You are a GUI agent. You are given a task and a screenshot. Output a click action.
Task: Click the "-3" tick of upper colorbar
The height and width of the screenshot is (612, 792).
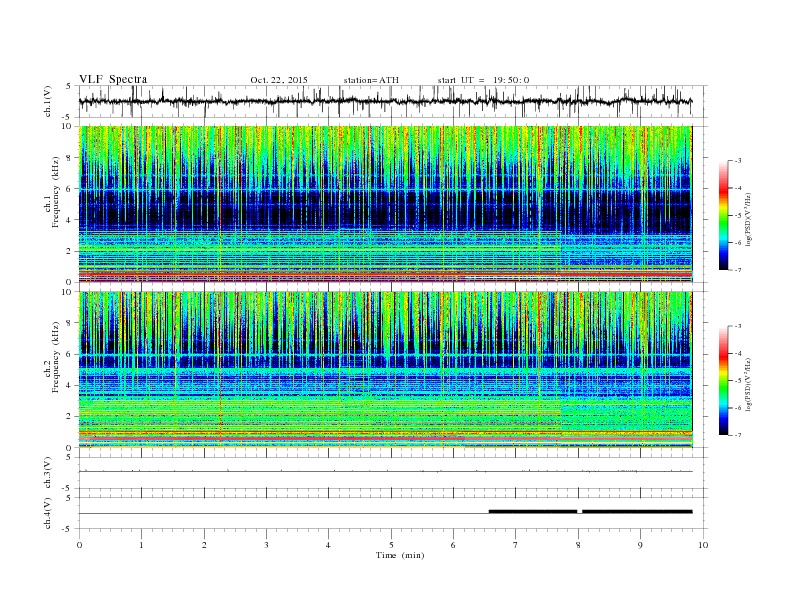tap(738, 161)
